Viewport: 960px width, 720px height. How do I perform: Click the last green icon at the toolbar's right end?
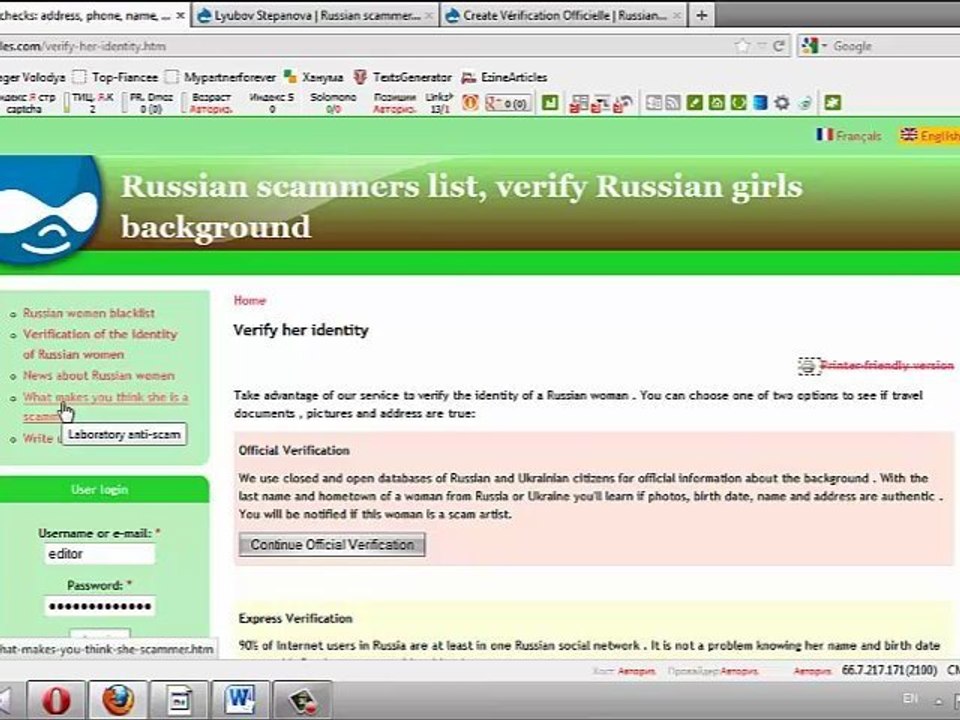832,102
